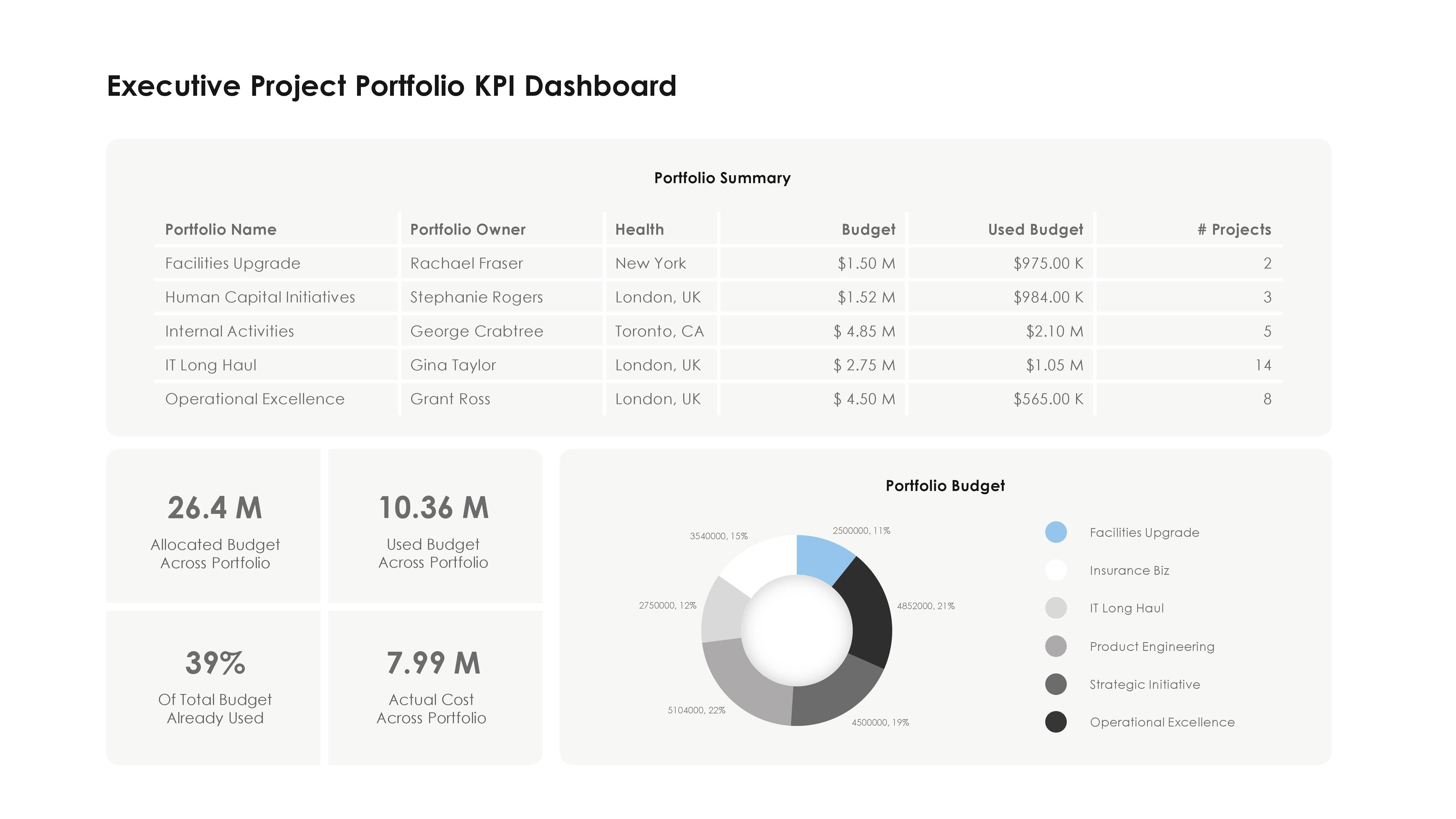Image resolution: width=1456 pixels, height=819 pixels.
Task: Click the Actual Cost Across Portfolio caption
Action: point(431,708)
